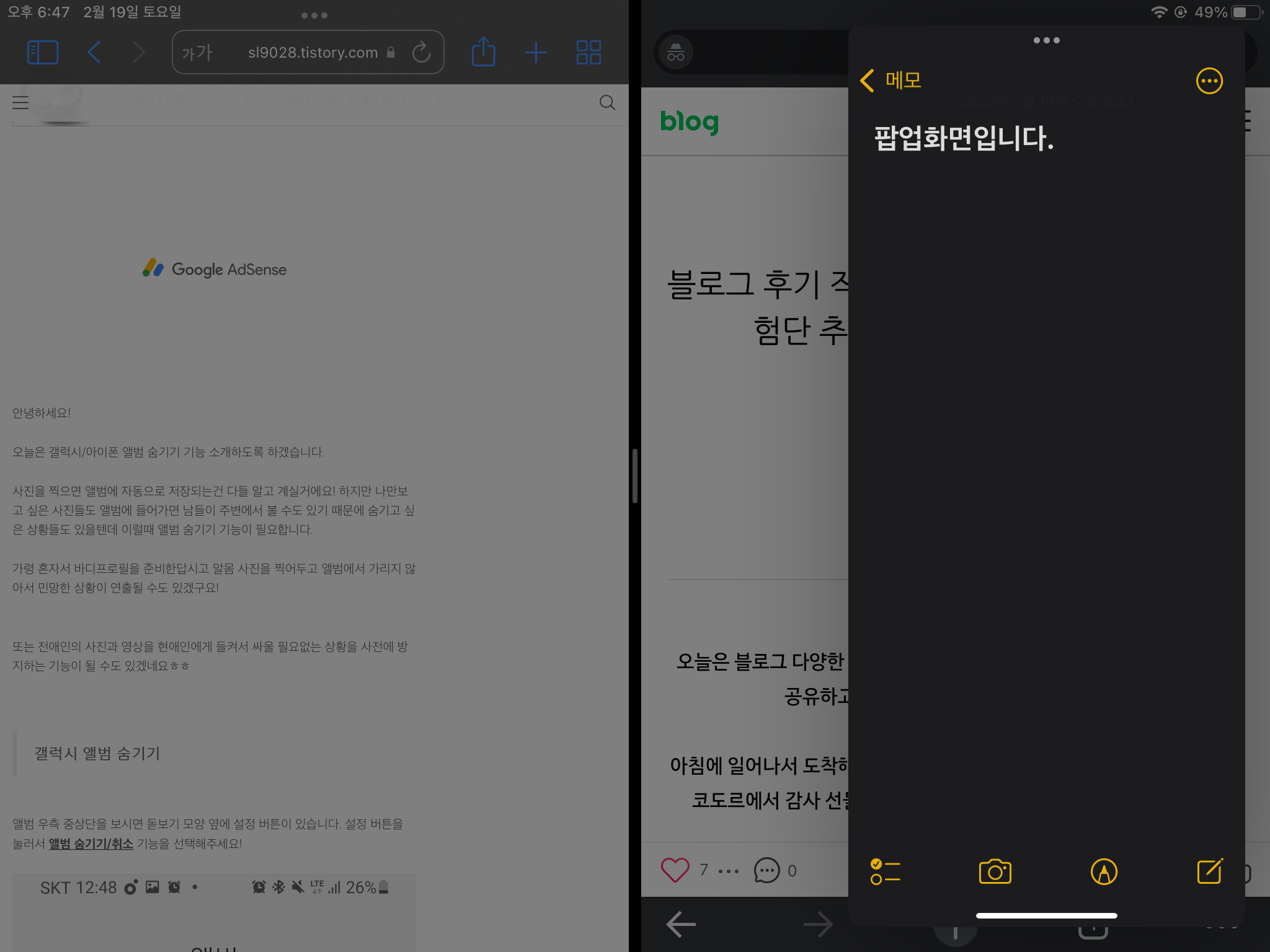
Task: Open the hamburger menu on tistory page
Action: pyautogui.click(x=20, y=102)
